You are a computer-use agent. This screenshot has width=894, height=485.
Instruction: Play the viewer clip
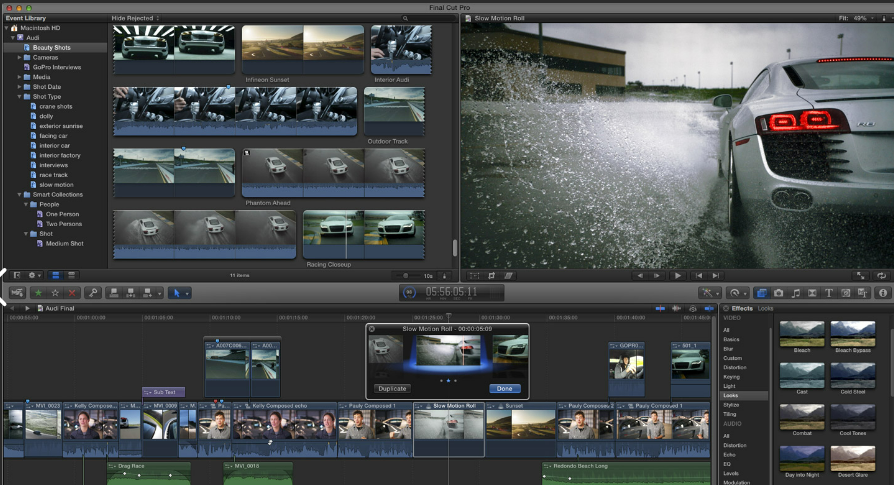677,276
